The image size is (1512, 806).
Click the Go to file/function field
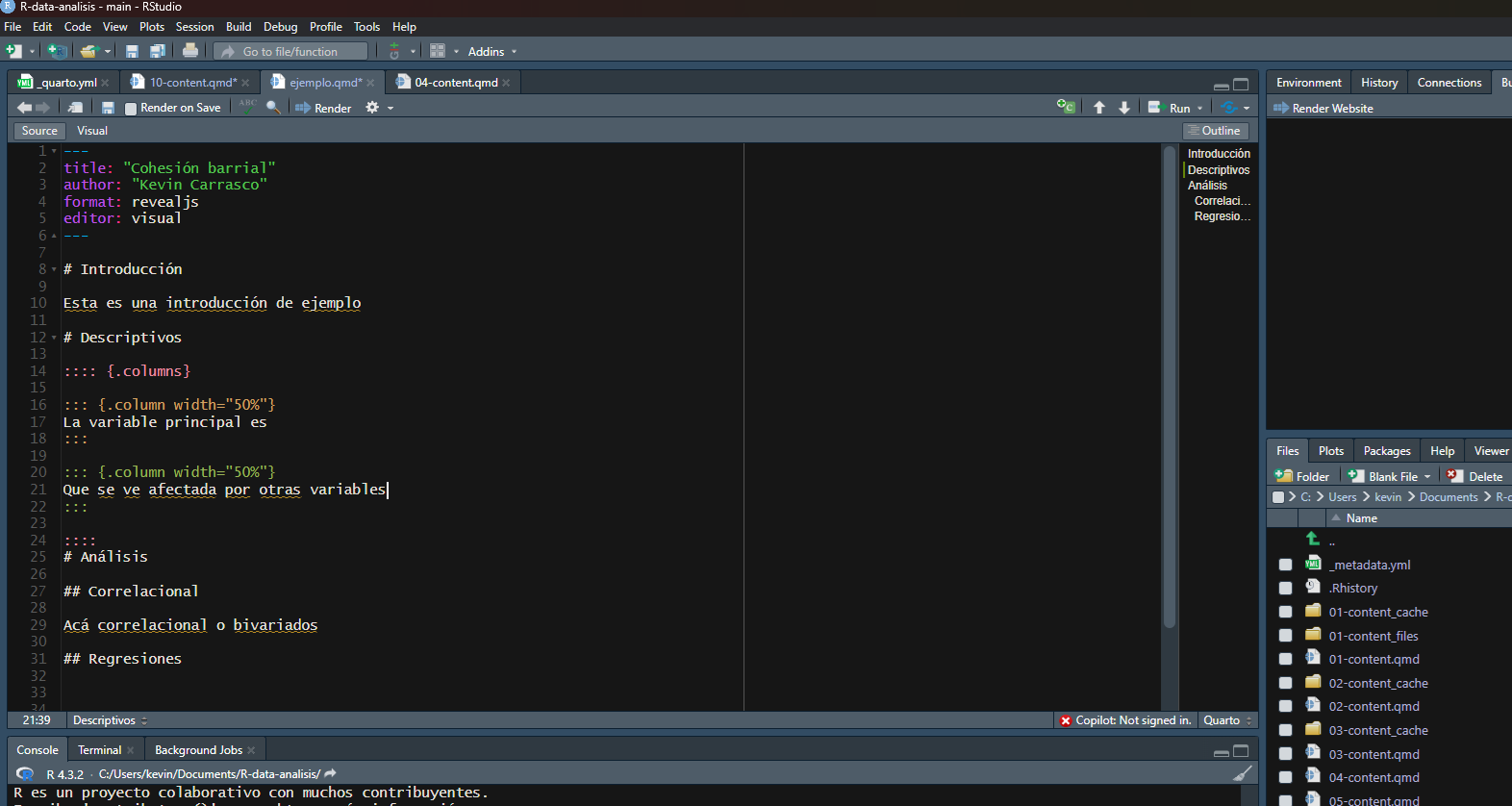click(290, 52)
